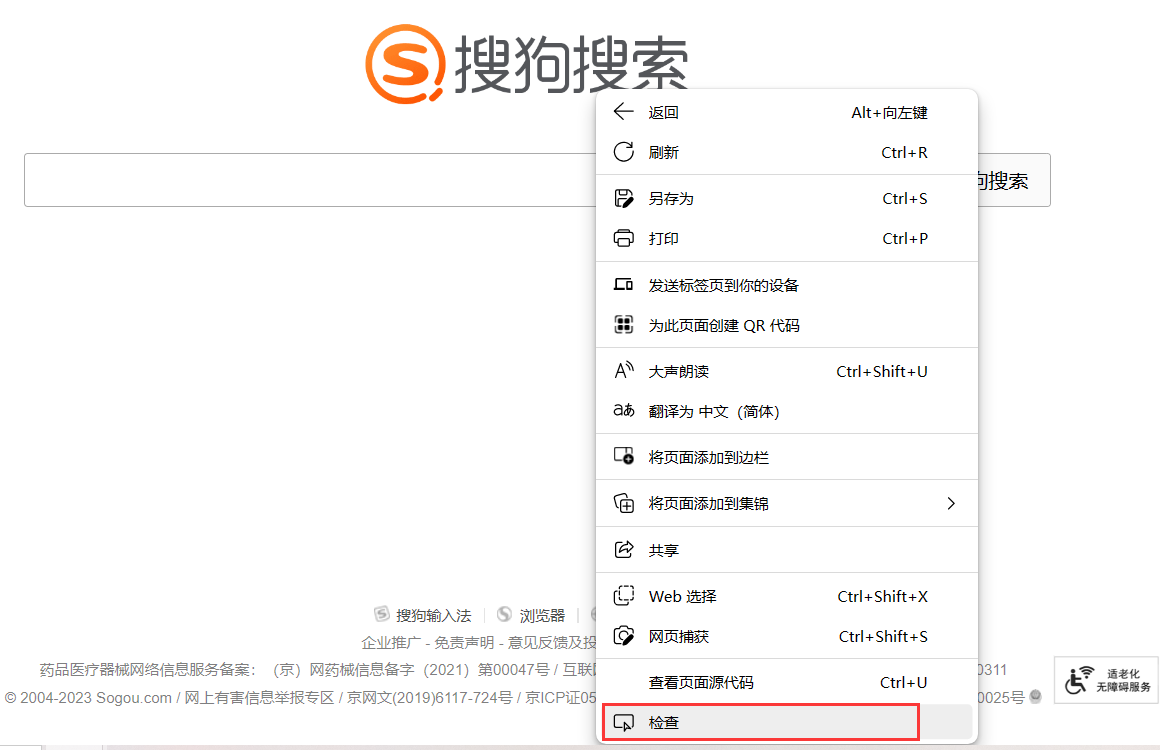Viewport: 1160px width, 750px height.
Task: Select 为此页面创建 QR 代码
Action: (786, 325)
